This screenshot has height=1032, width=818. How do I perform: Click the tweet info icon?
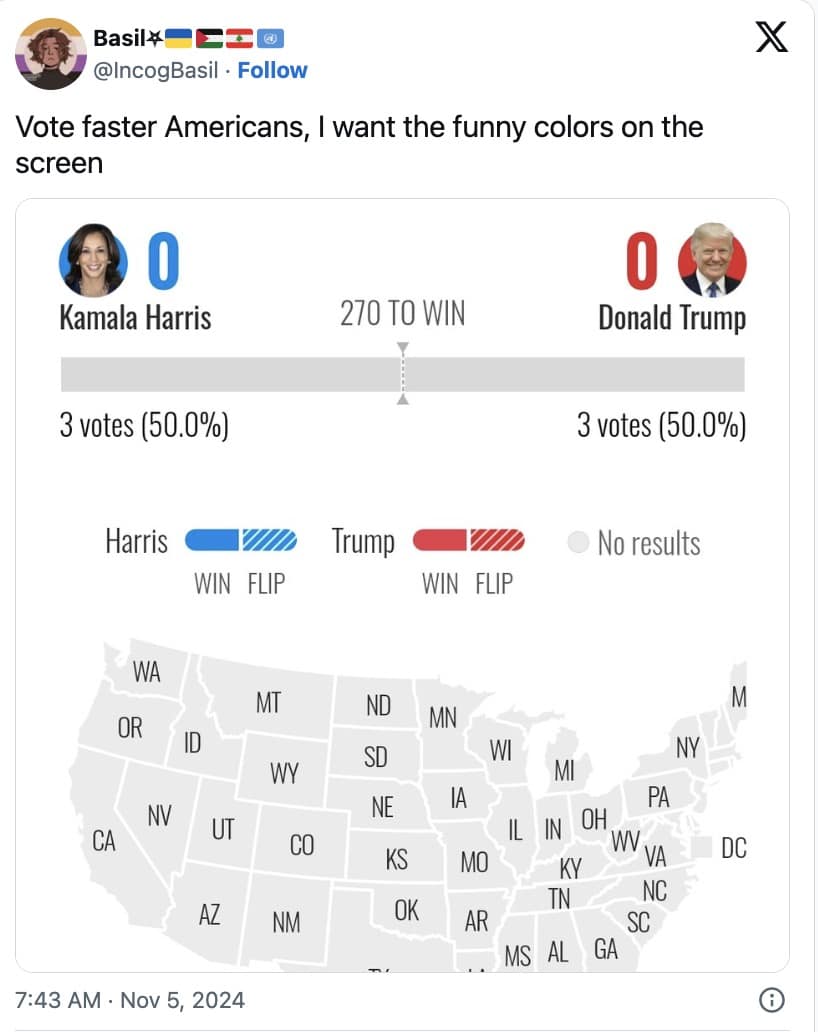[x=771, y=999]
